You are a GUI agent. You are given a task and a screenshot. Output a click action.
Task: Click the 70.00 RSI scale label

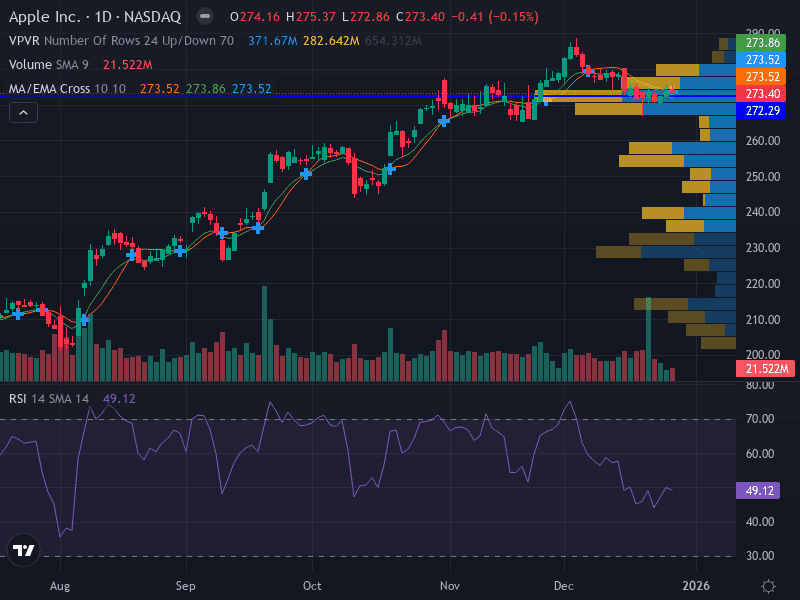[760, 419]
